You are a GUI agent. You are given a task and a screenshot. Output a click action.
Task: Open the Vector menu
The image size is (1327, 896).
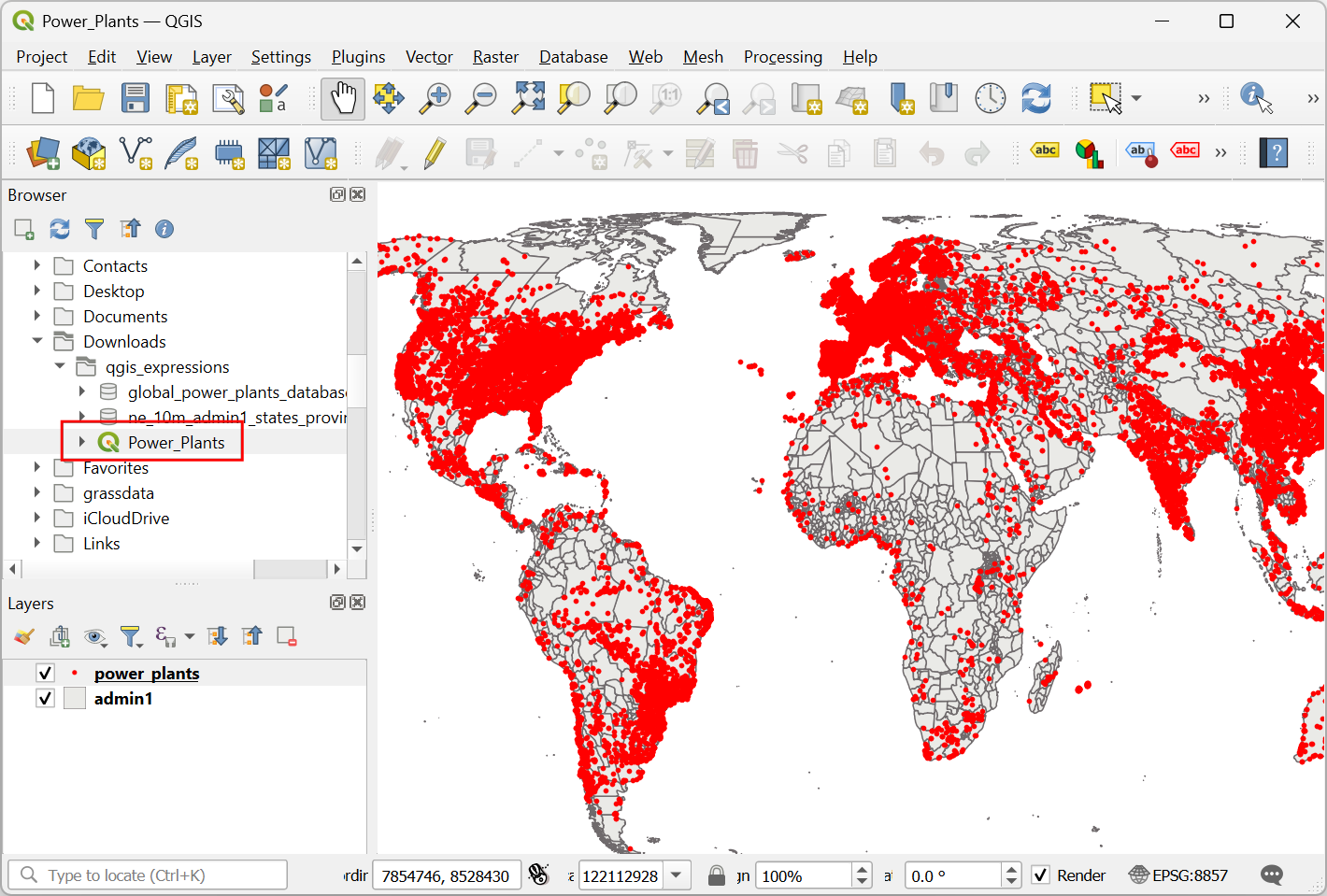(x=429, y=57)
